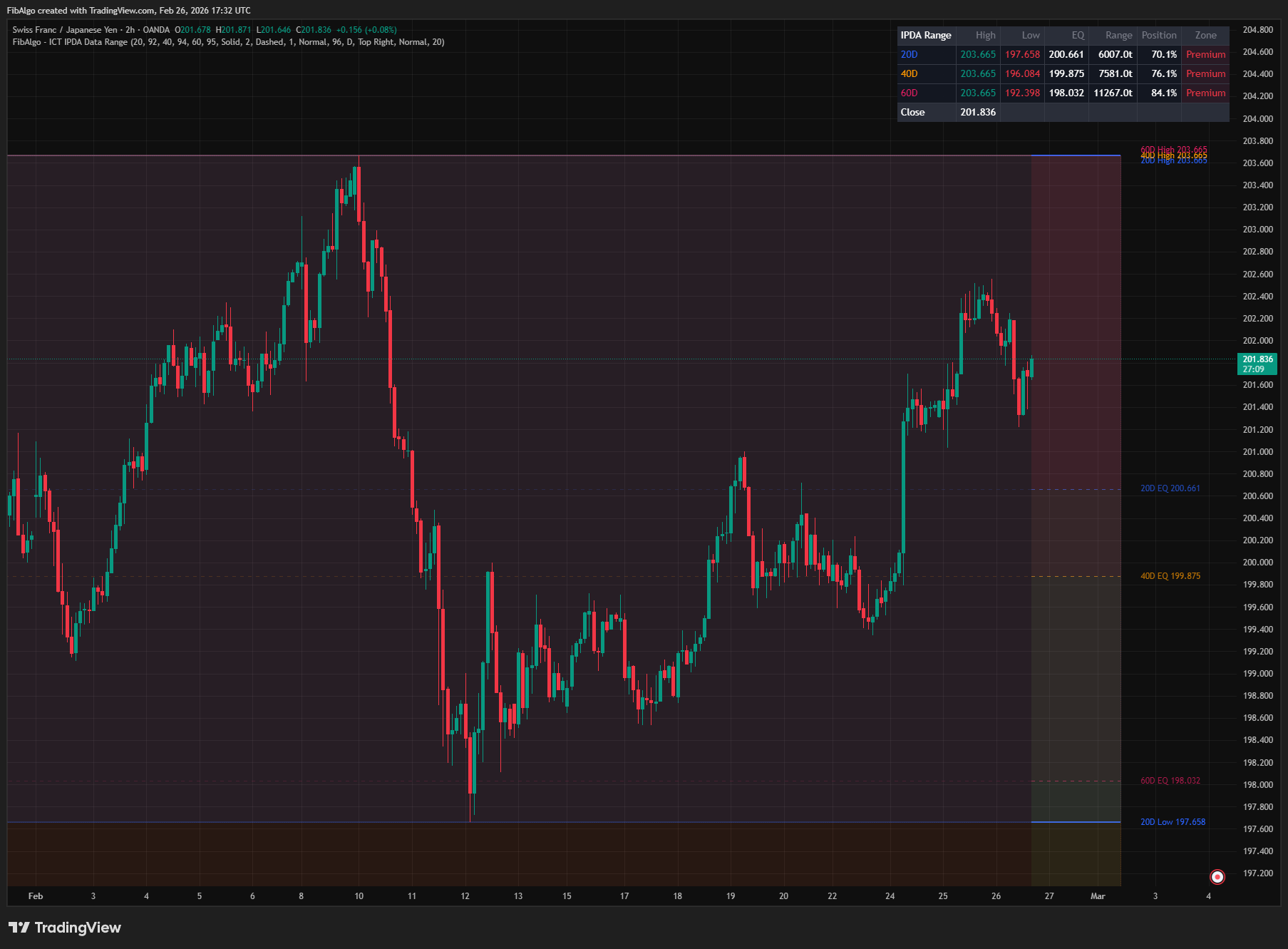
Task: Select the Premium zone cell for 20D
Action: point(1205,54)
